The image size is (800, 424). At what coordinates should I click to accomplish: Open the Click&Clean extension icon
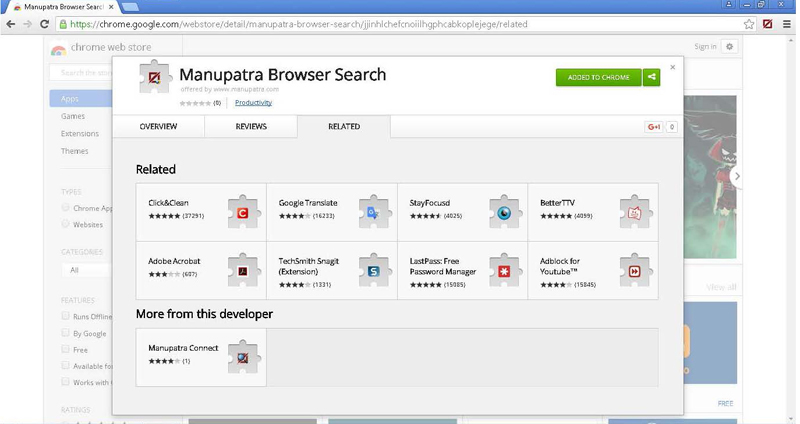pyautogui.click(x=243, y=212)
